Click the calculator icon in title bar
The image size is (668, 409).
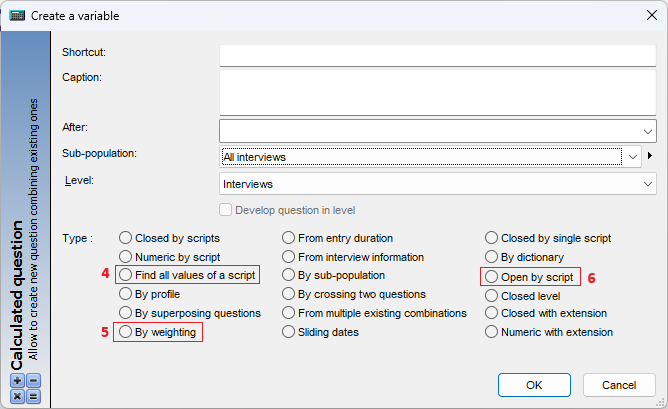tap(17, 16)
